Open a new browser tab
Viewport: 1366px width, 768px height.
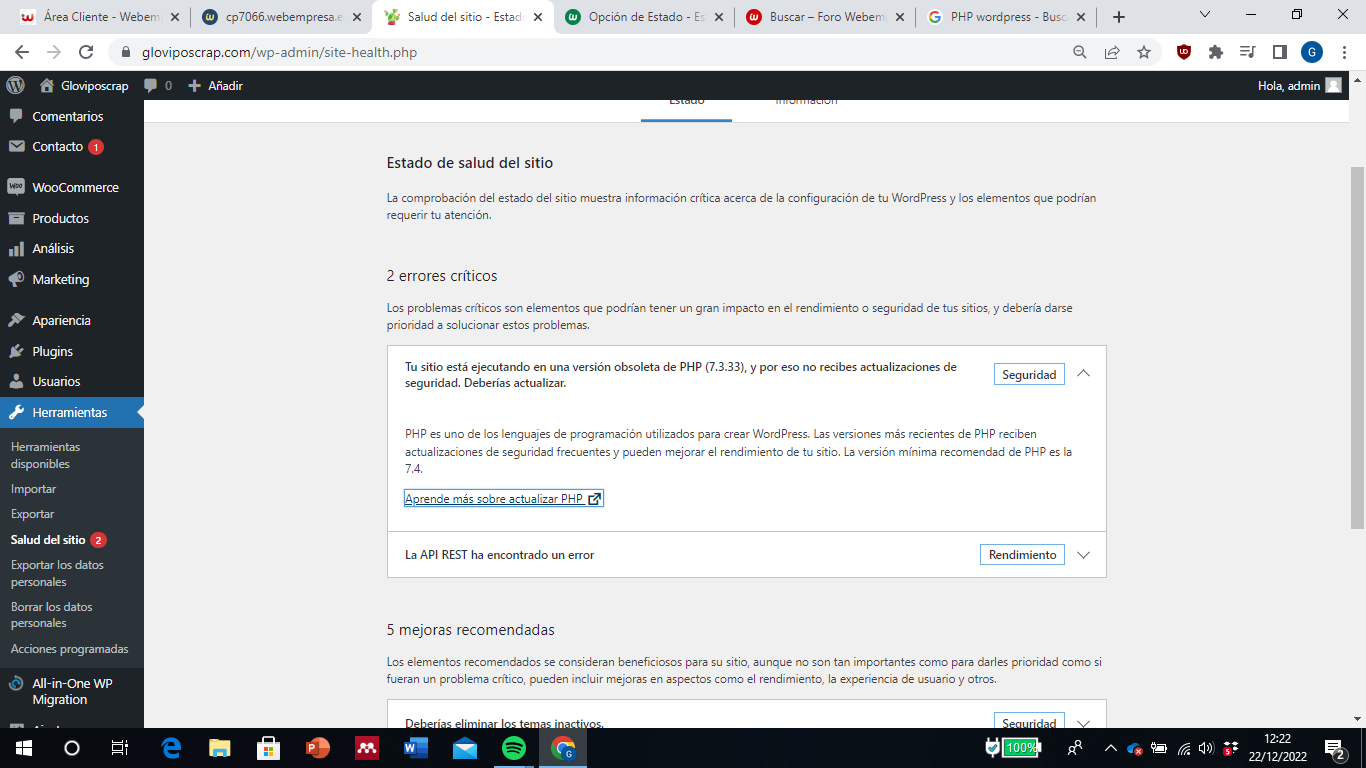[x=1119, y=17]
